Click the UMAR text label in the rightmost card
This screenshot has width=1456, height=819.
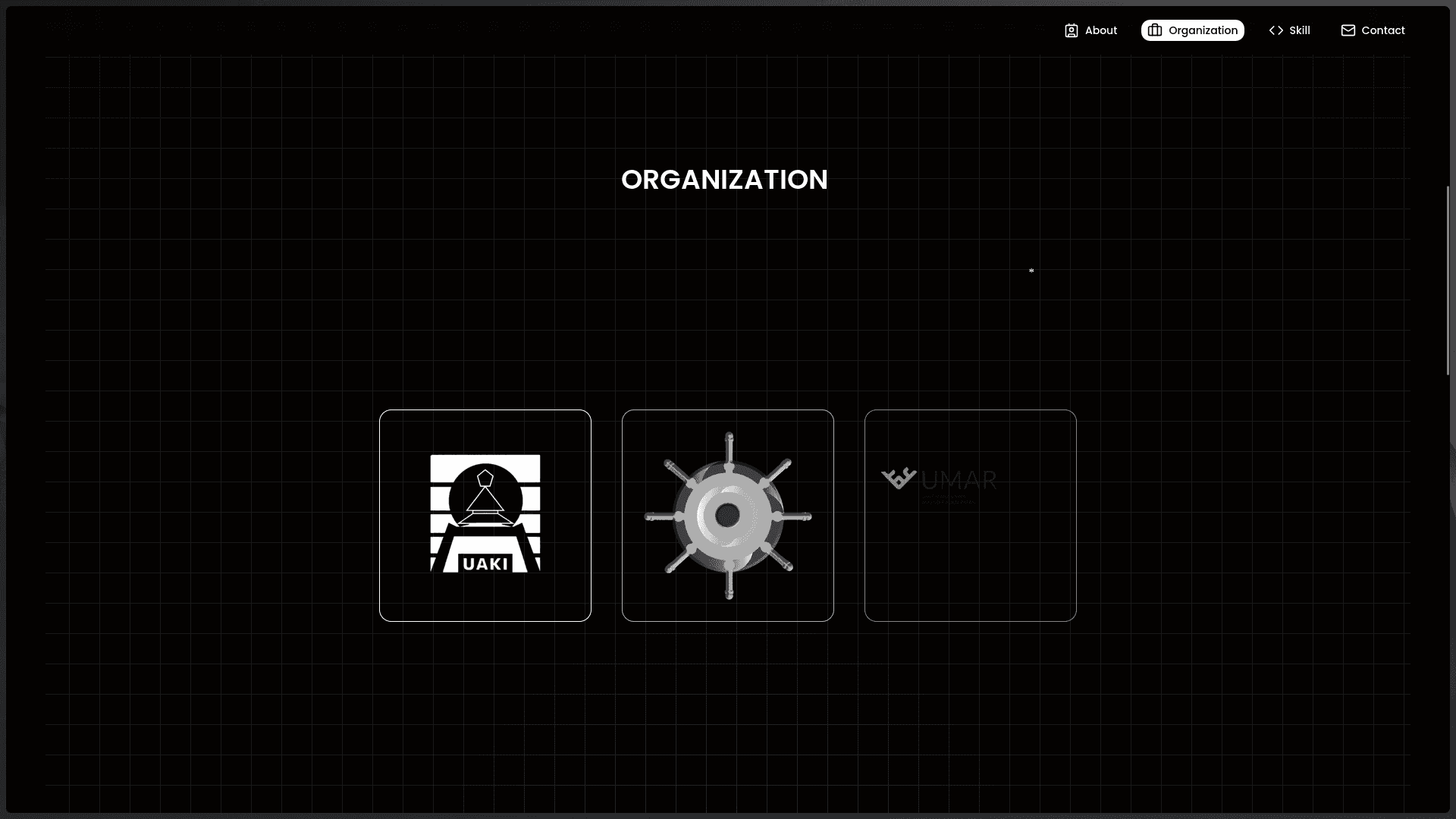tap(959, 480)
